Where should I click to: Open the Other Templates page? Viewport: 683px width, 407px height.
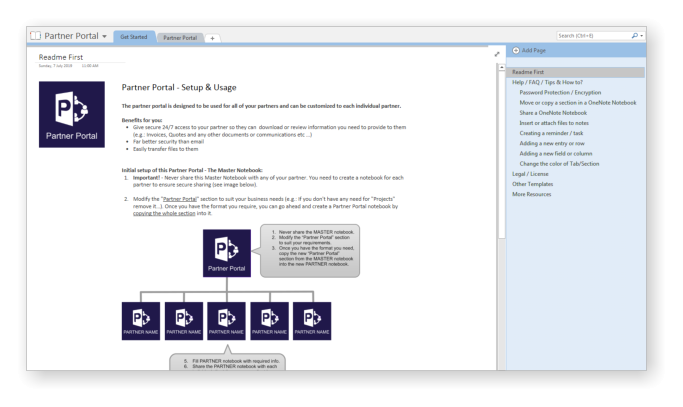click(x=532, y=184)
